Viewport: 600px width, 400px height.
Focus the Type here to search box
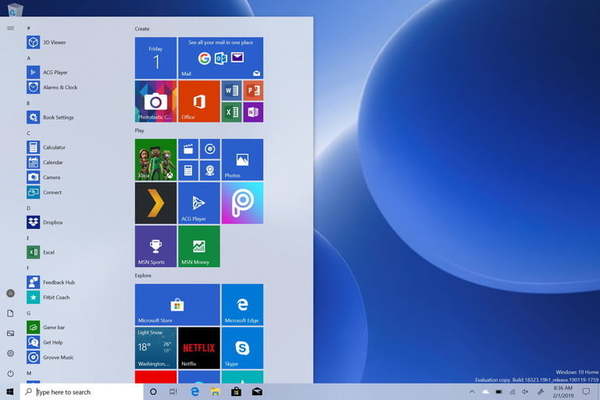click(x=82, y=392)
